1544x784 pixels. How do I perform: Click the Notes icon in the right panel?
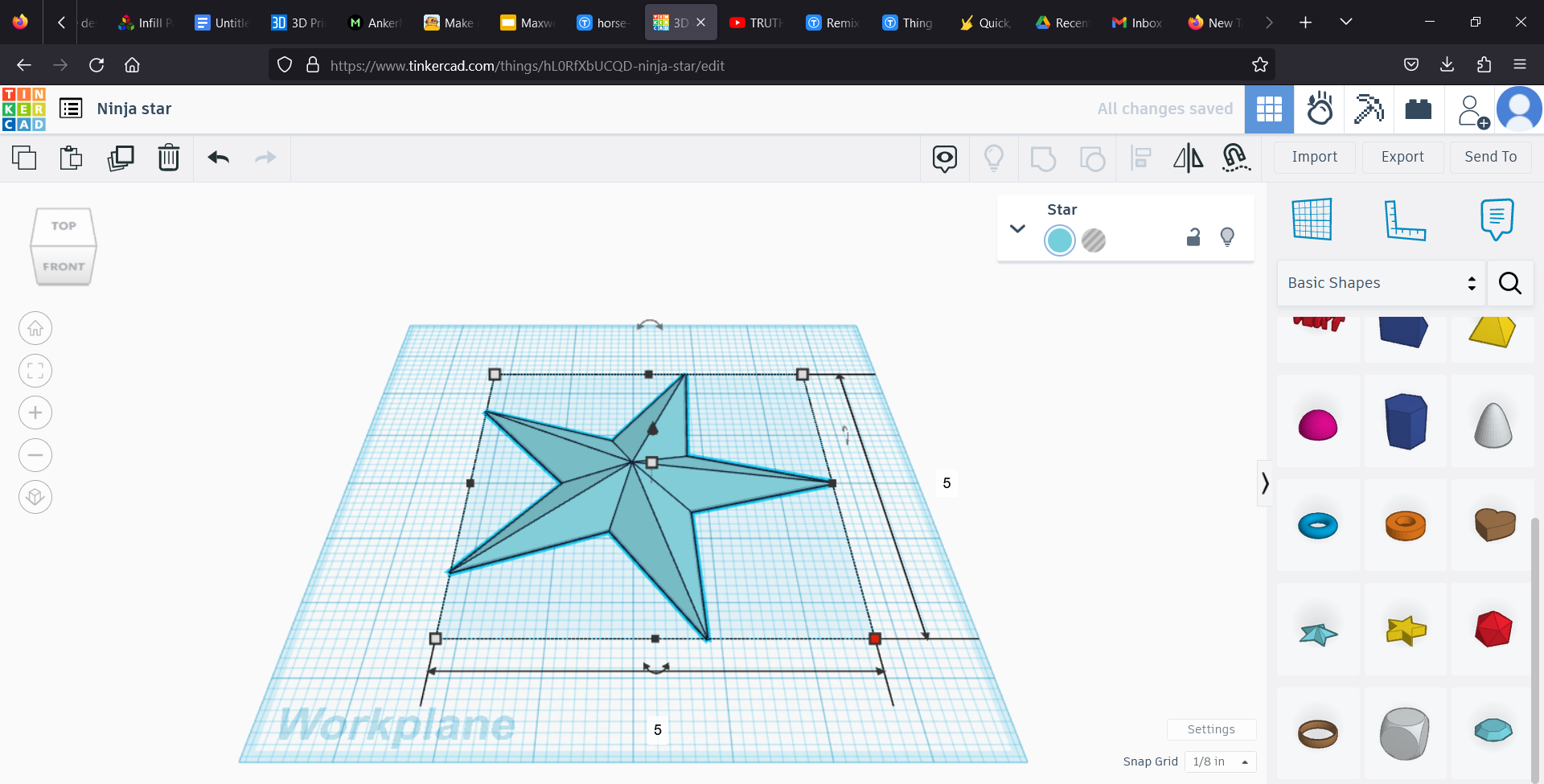(1496, 219)
